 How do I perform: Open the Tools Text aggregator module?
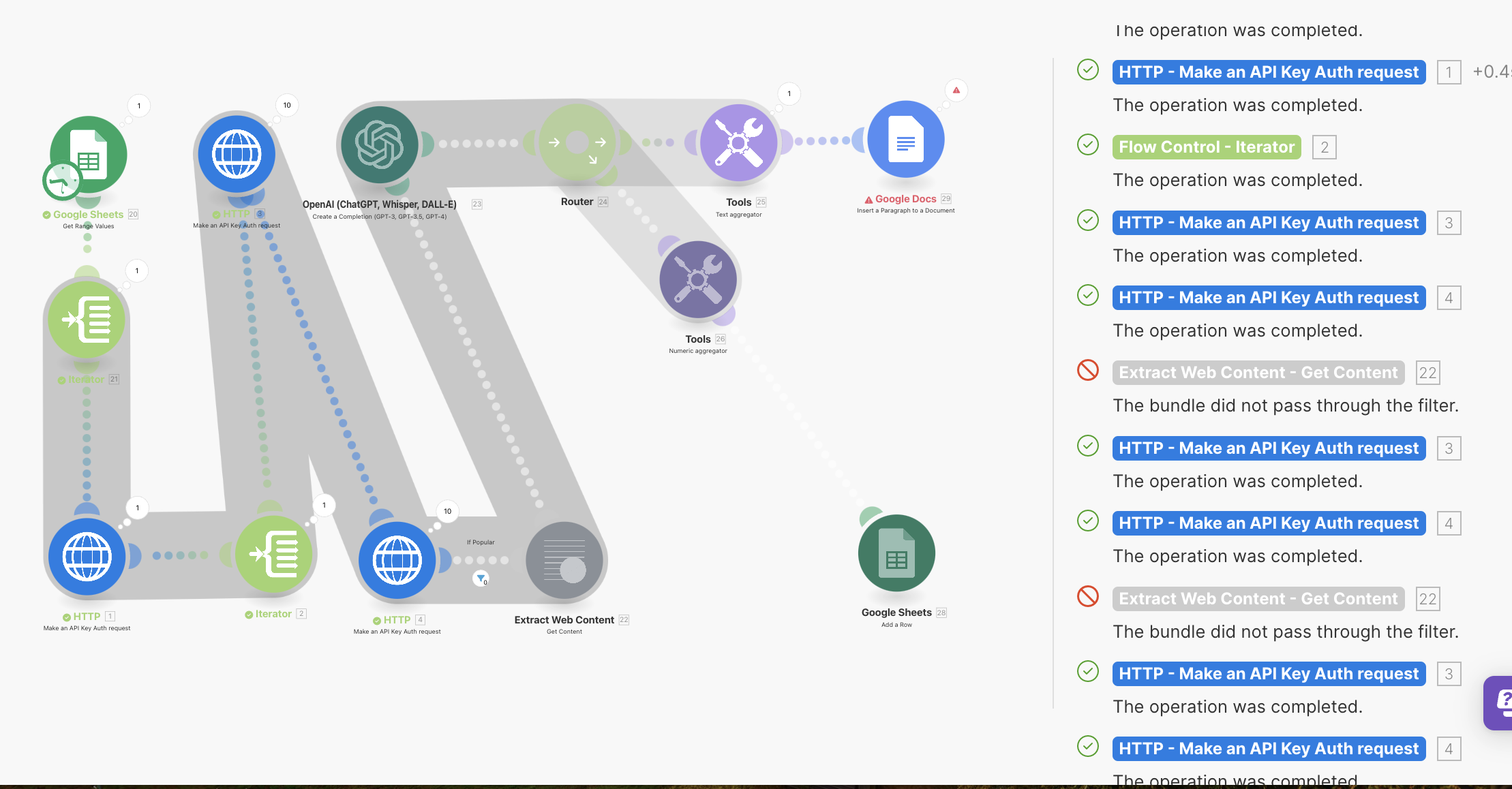click(x=739, y=143)
